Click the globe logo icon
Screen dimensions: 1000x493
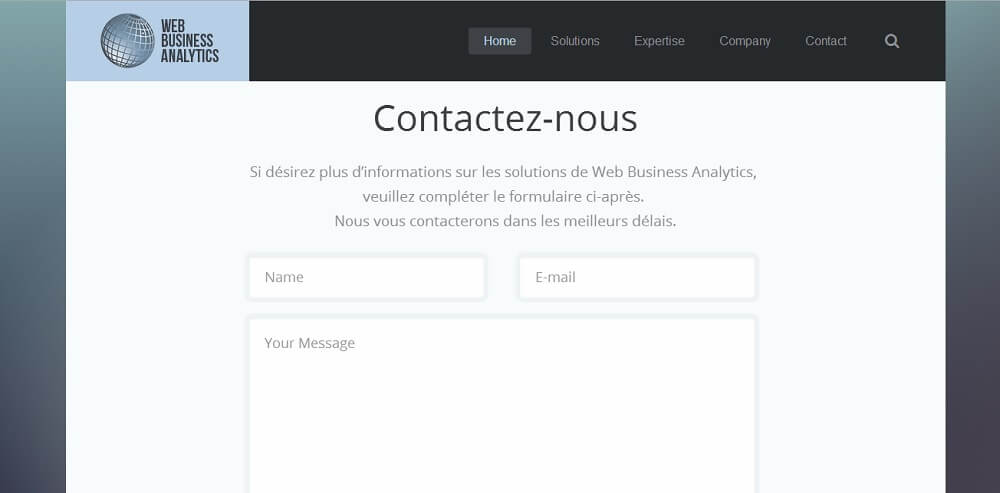click(128, 41)
